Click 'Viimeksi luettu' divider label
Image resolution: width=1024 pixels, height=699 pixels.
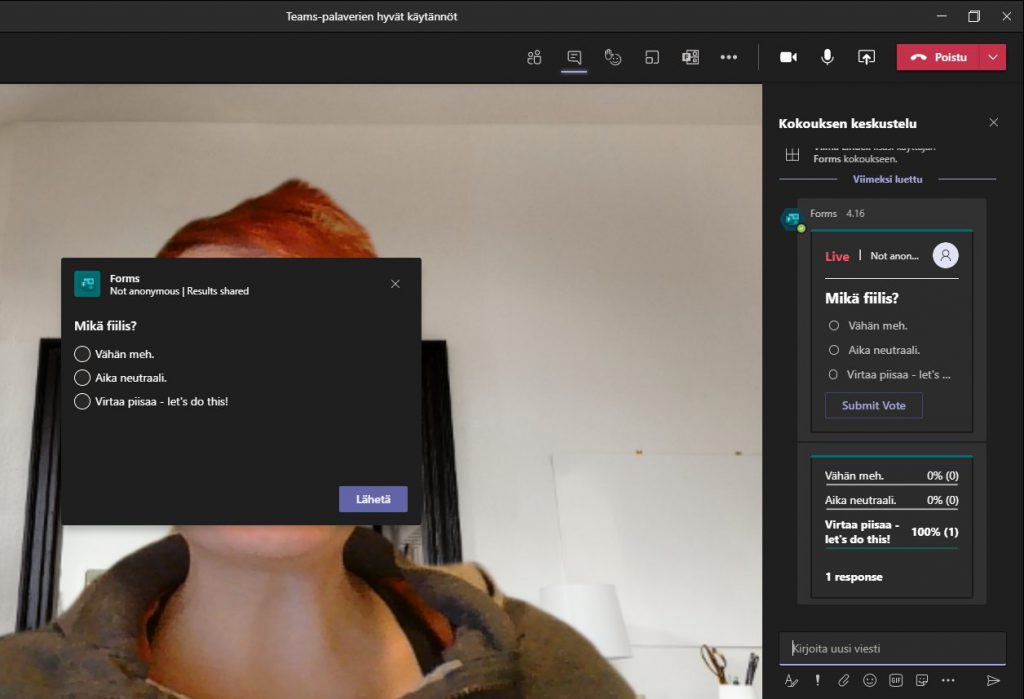pyautogui.click(x=888, y=179)
